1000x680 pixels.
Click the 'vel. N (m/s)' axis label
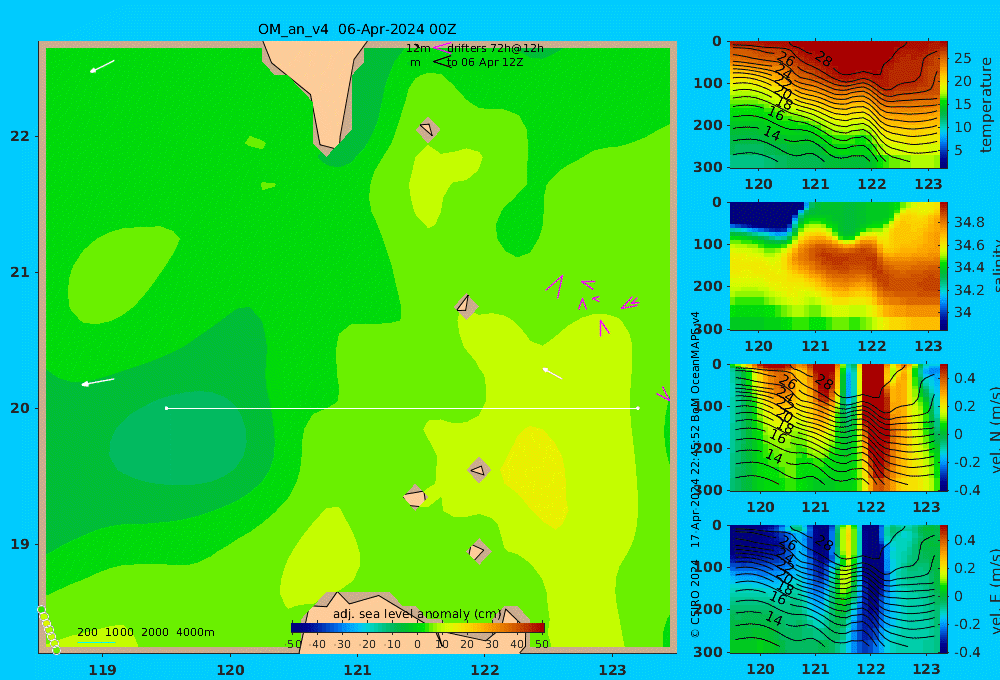[x=994, y=430]
